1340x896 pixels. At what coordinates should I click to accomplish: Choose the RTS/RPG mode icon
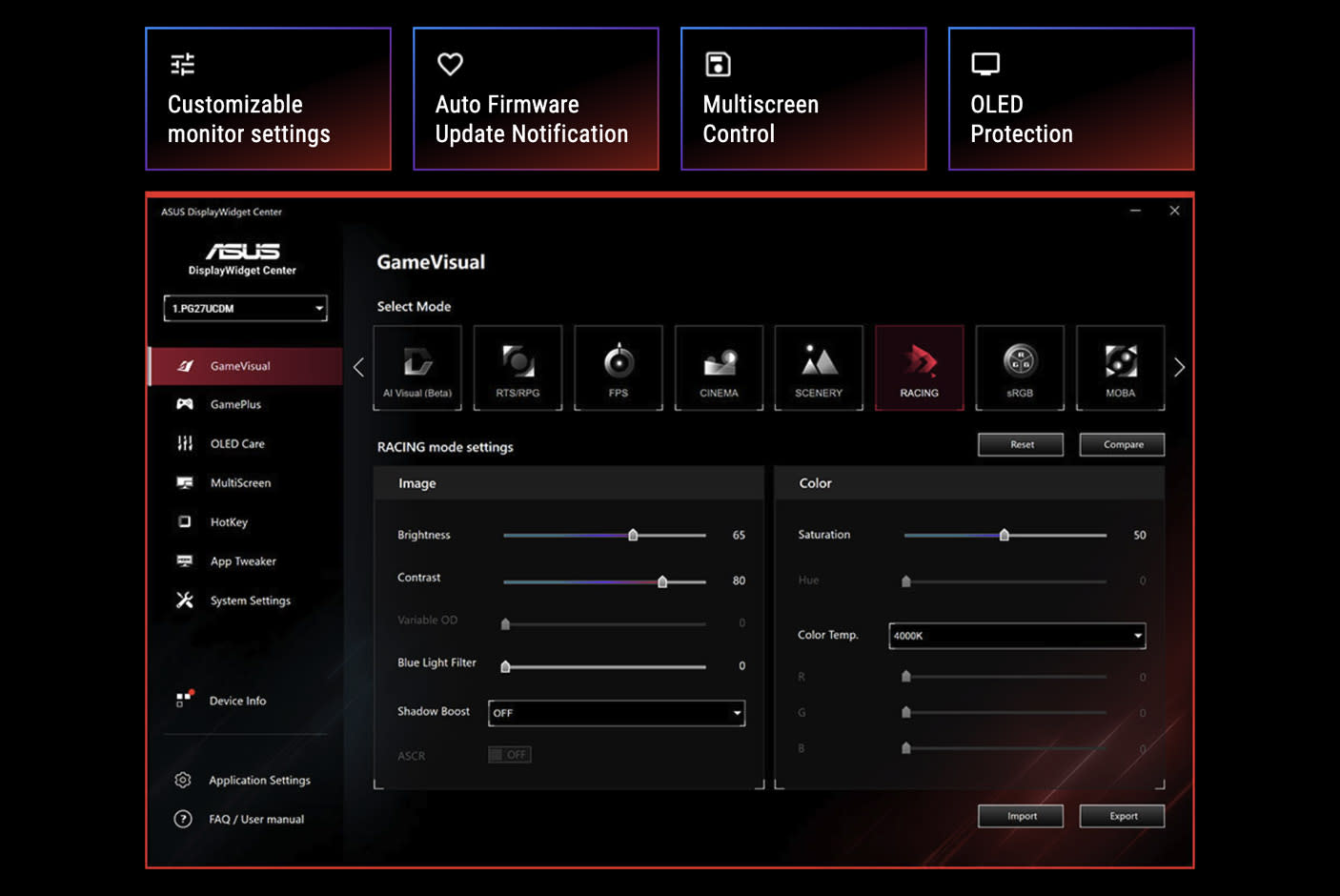click(x=518, y=368)
